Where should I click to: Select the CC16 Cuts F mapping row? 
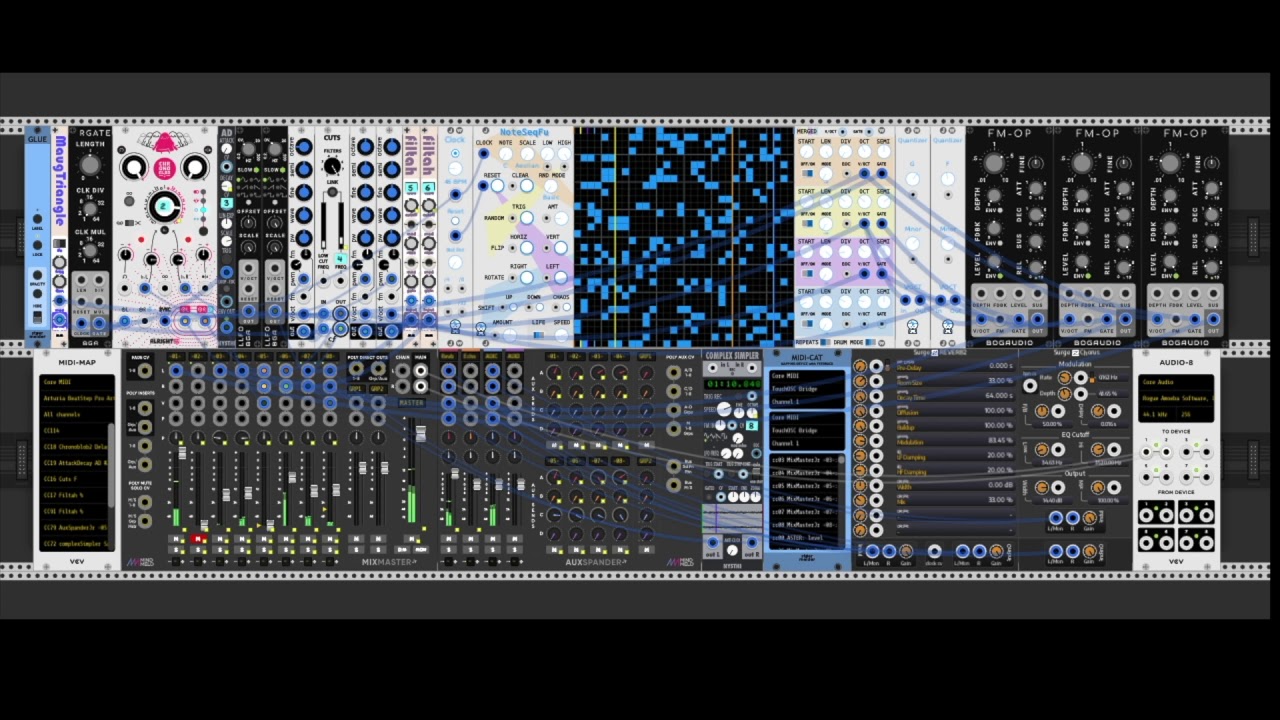click(x=75, y=479)
